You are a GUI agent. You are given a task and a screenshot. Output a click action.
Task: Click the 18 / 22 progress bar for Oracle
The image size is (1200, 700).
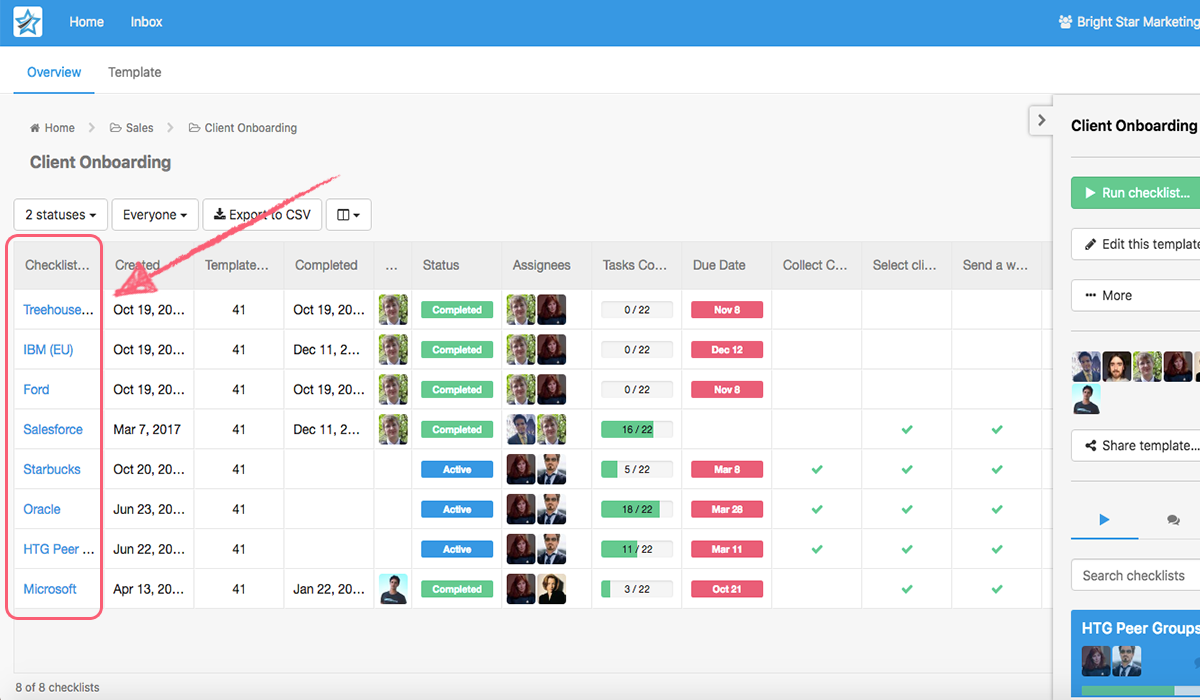(x=637, y=510)
